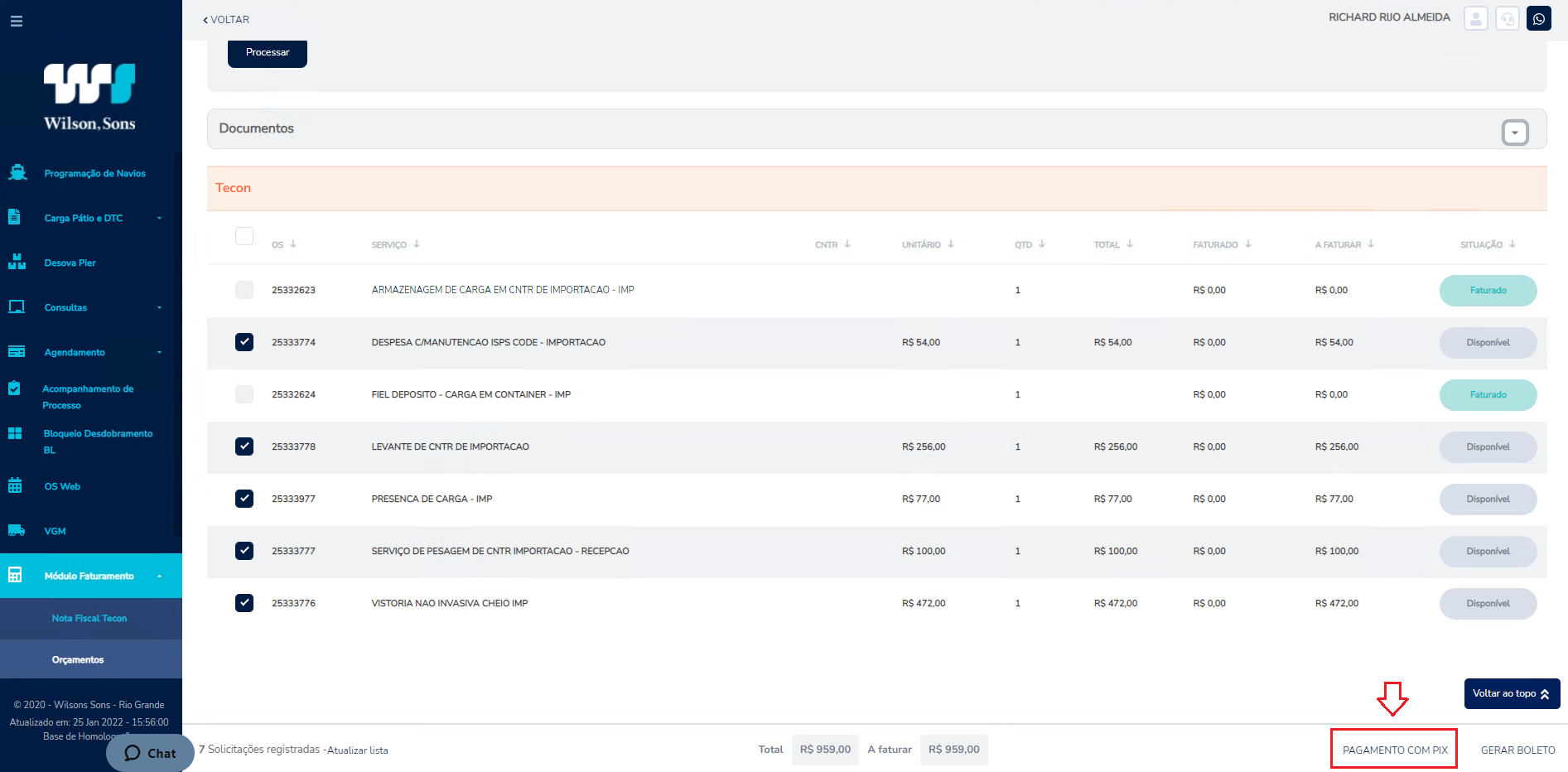
Task: Click the Atualizar lista link
Action: (358, 750)
